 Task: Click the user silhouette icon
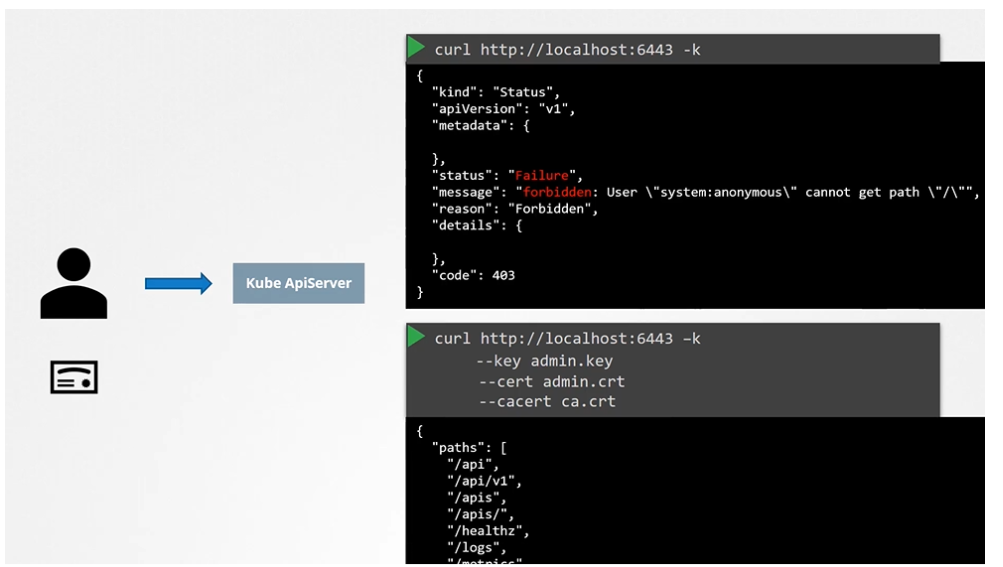pyautogui.click(x=74, y=284)
